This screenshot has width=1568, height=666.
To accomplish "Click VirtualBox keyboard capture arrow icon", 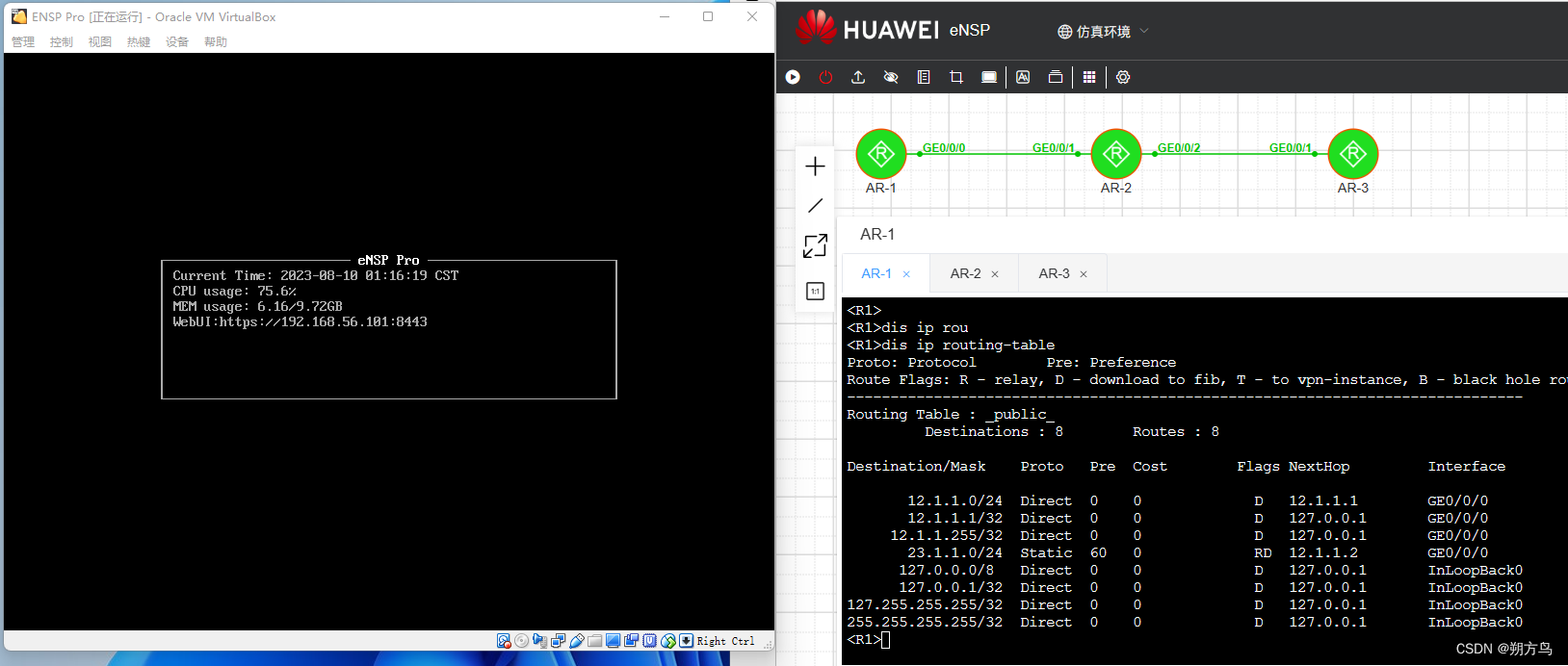I will pos(686,641).
